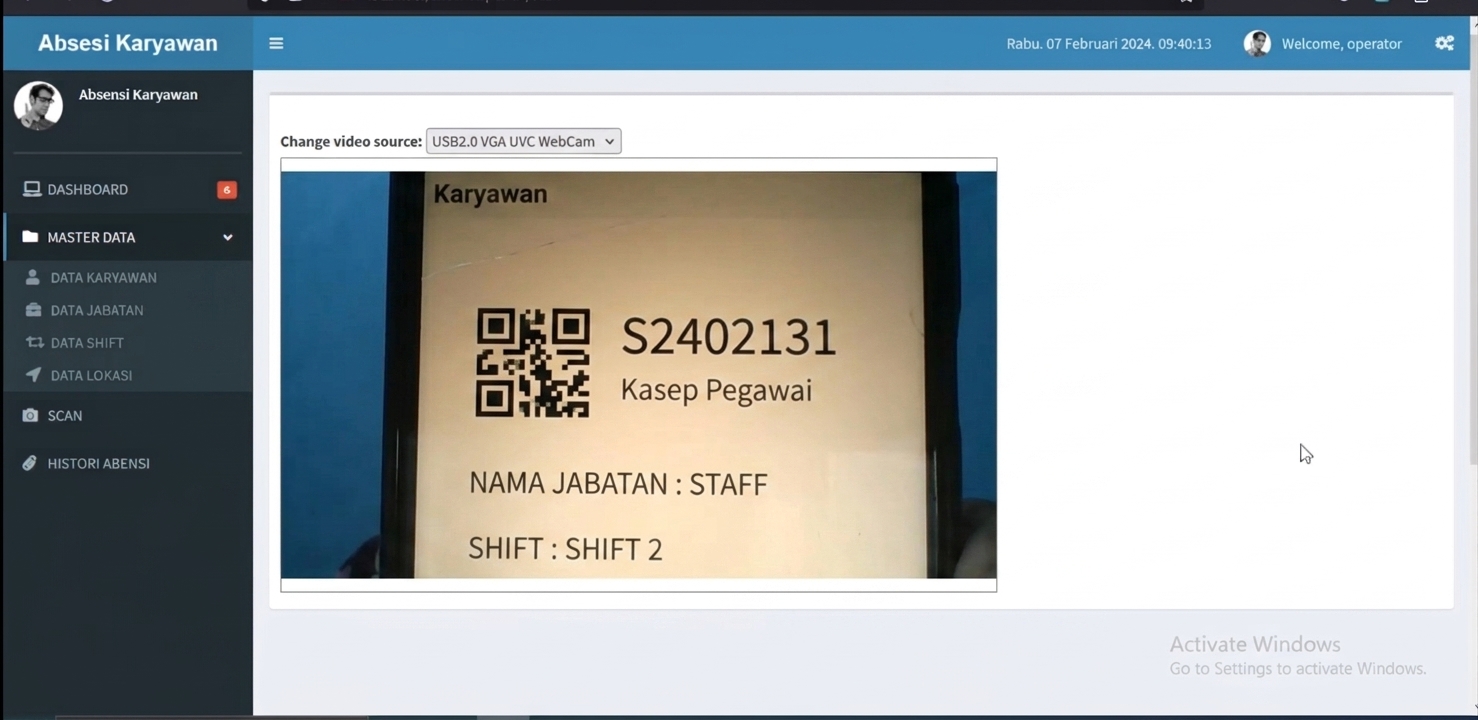Screen dimensions: 1478x720
Task: Click the red 6 badge on Dashboard
Action: [x=227, y=190]
